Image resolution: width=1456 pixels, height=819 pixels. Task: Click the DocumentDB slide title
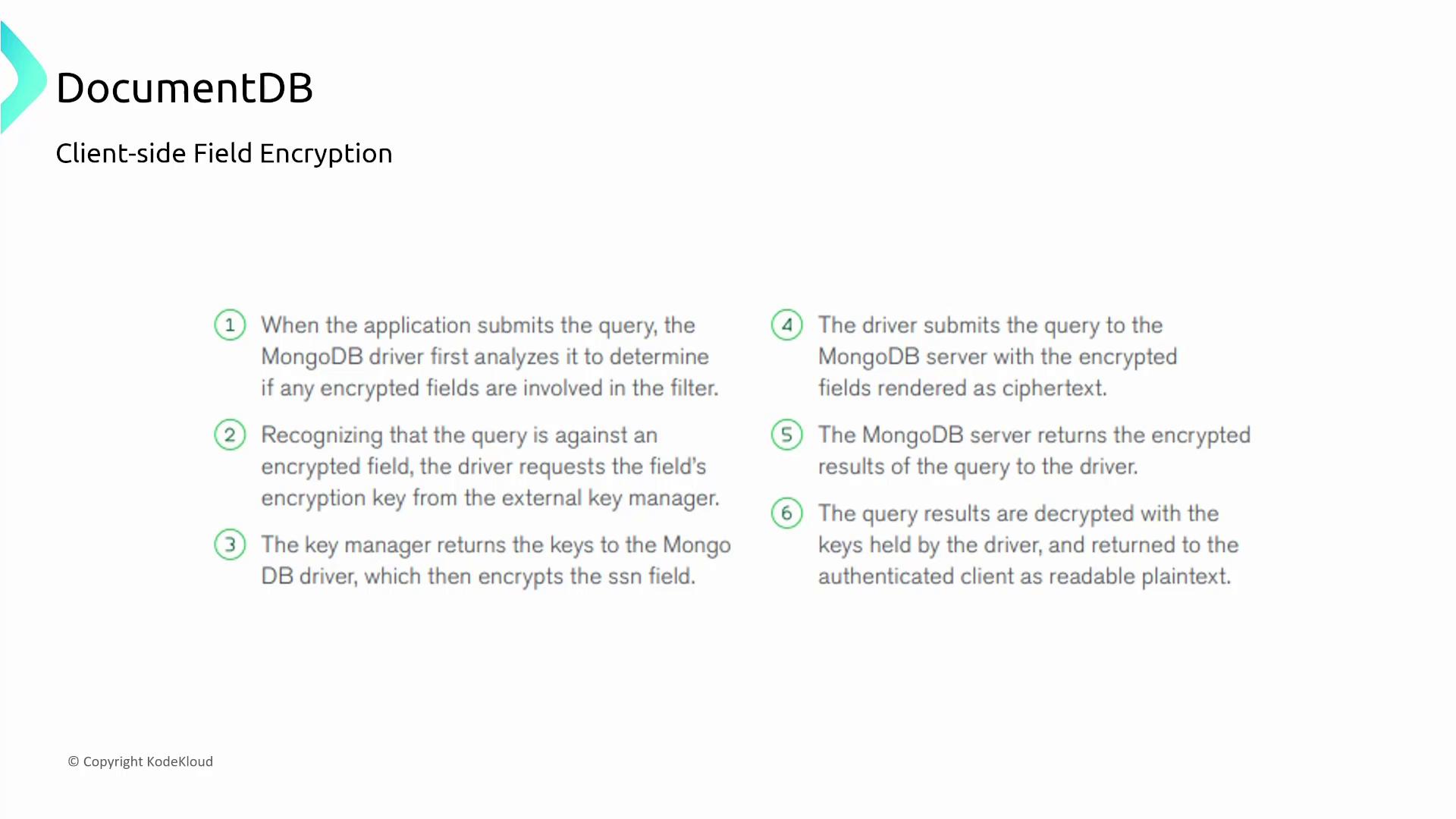pyautogui.click(x=184, y=88)
